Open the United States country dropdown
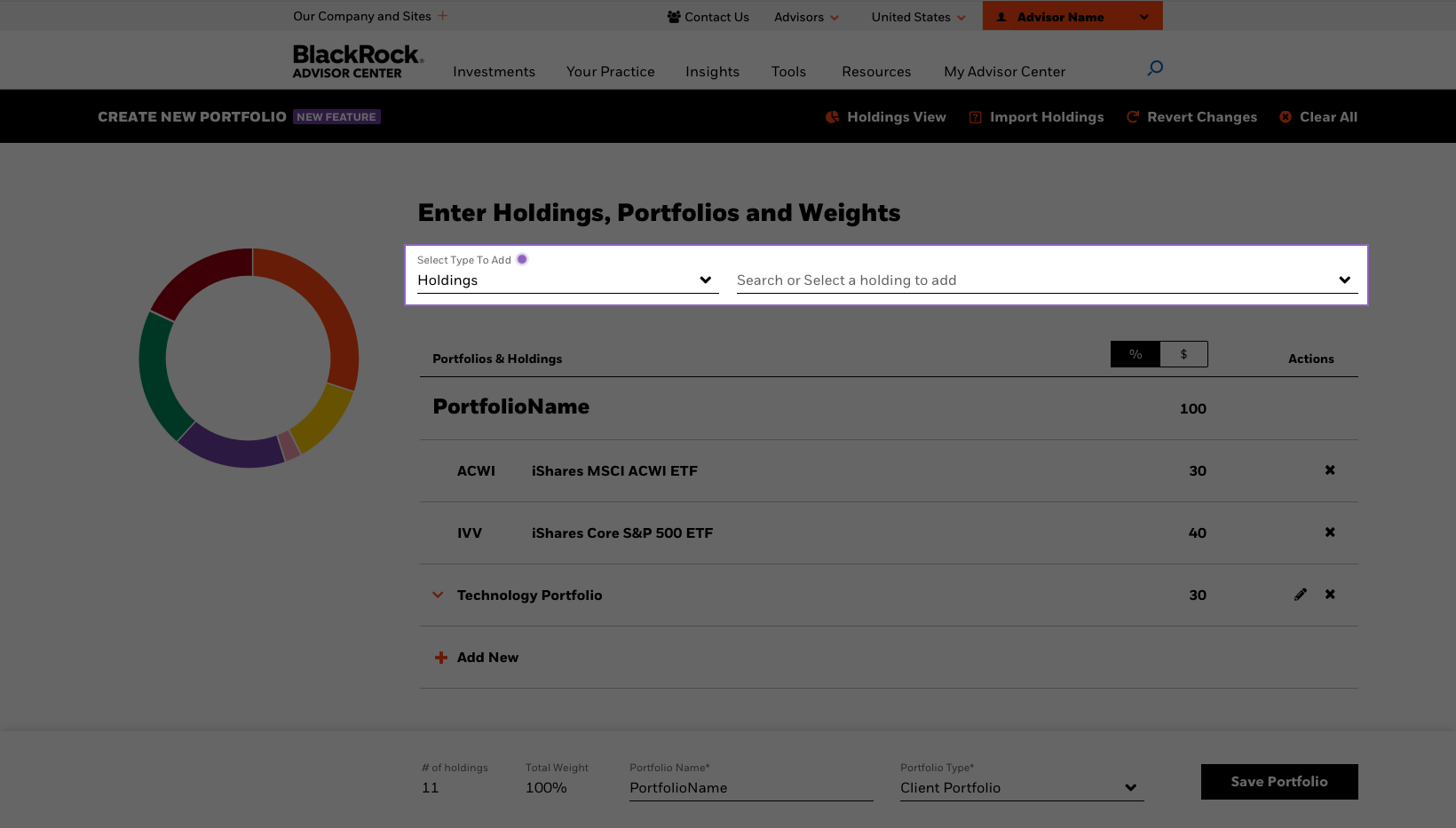 coord(919,17)
